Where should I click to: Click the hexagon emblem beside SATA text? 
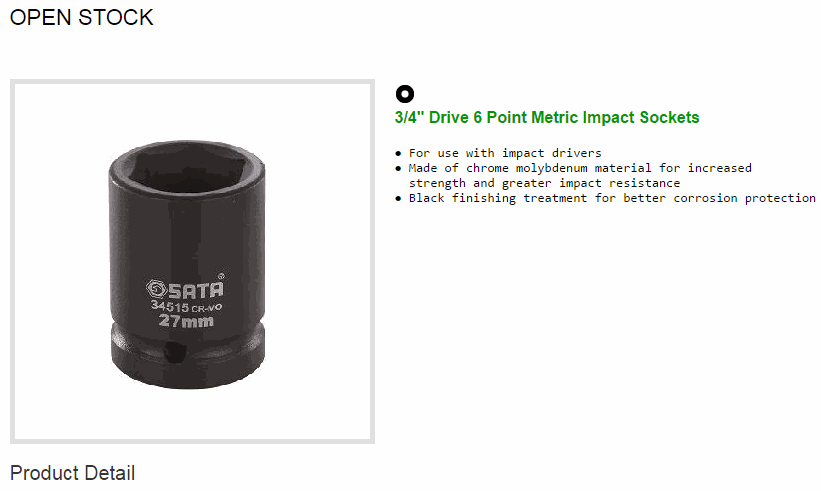point(156,288)
